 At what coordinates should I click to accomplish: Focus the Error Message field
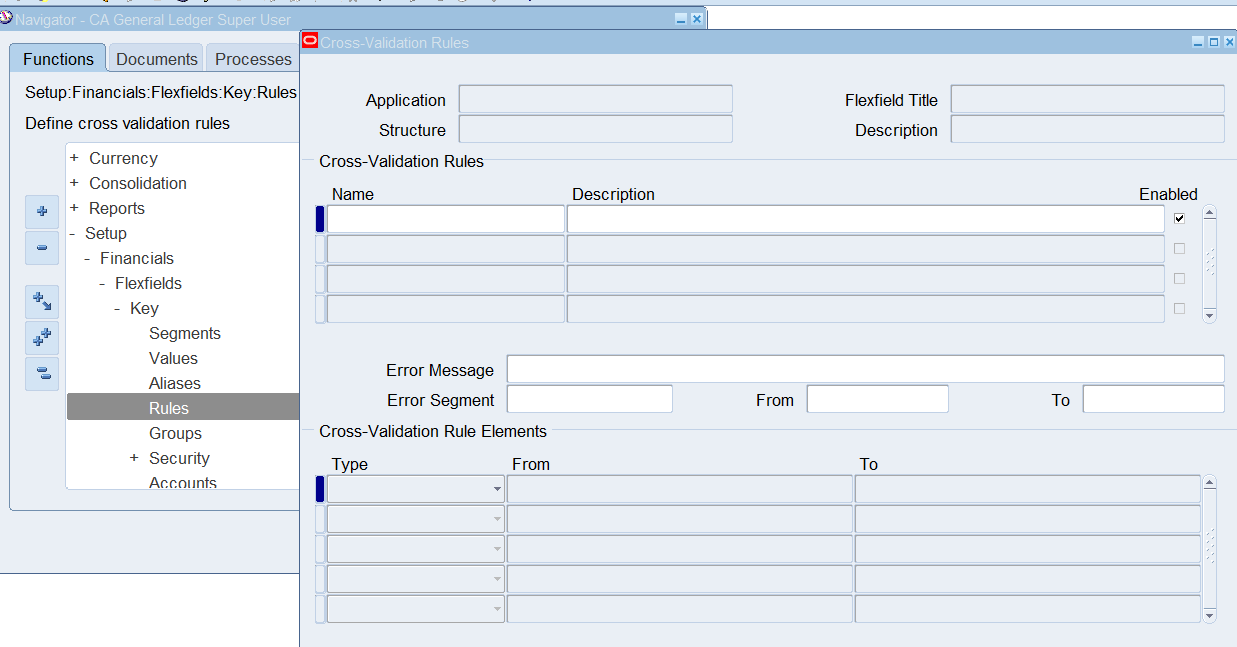pos(866,369)
